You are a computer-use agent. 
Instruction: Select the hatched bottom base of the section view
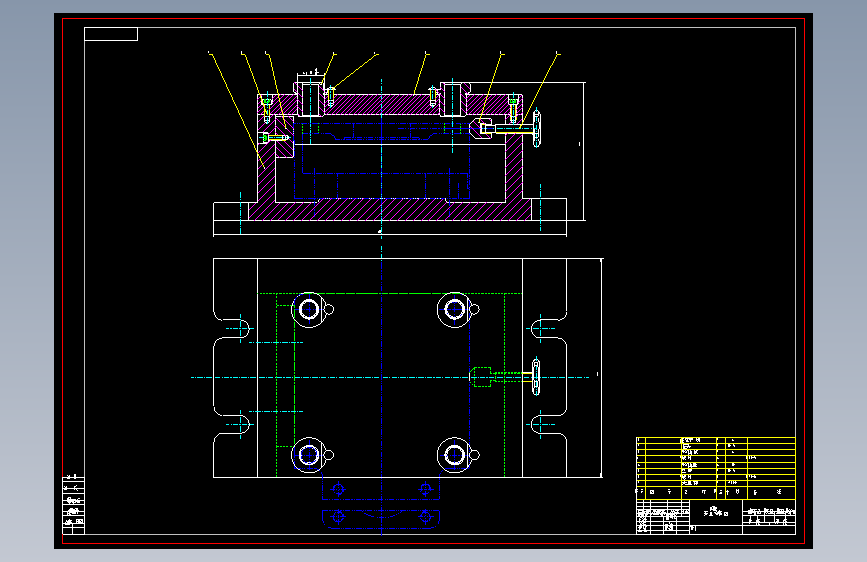[x=390, y=211]
